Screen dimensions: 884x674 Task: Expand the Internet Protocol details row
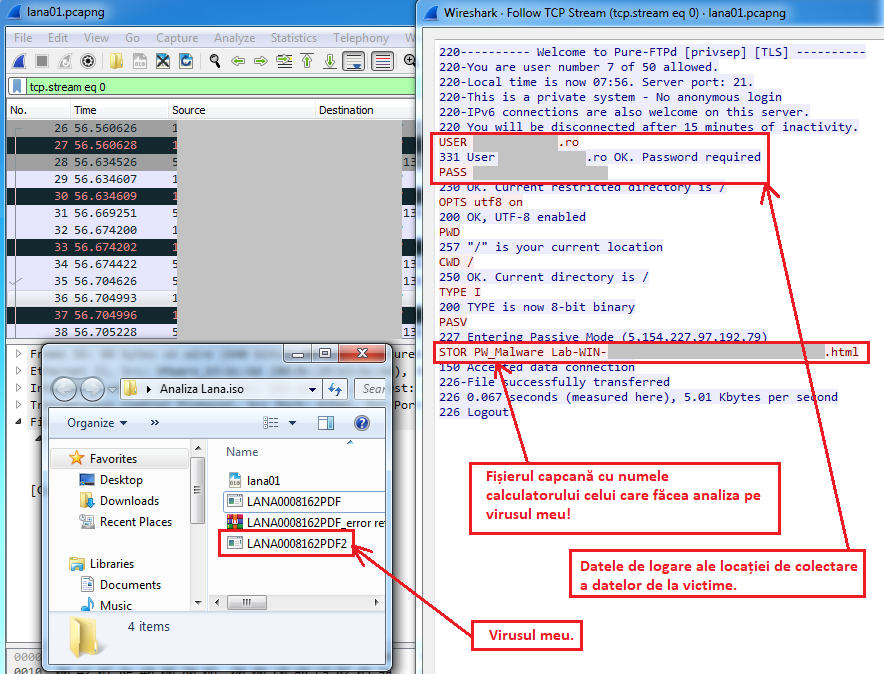tap(19, 388)
